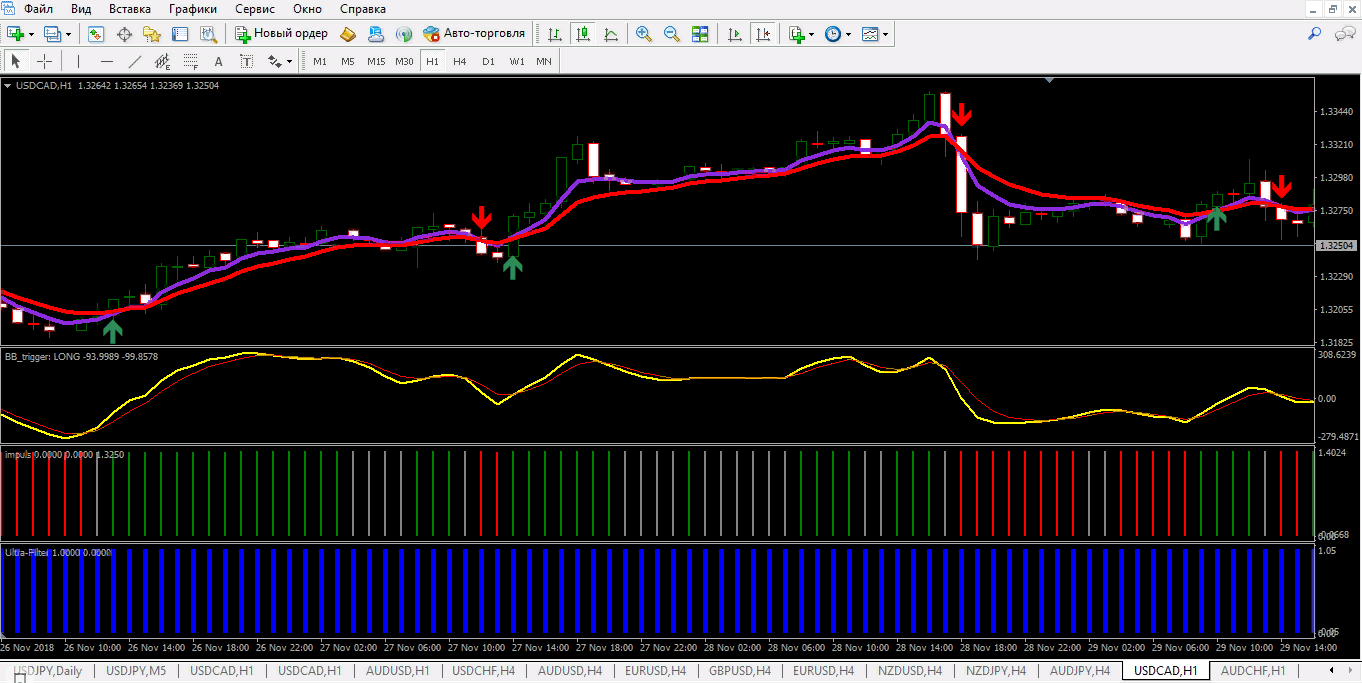Viewport: 1362px width, 683px height.
Task: Open the search magnifier icon
Action: tap(1315, 34)
